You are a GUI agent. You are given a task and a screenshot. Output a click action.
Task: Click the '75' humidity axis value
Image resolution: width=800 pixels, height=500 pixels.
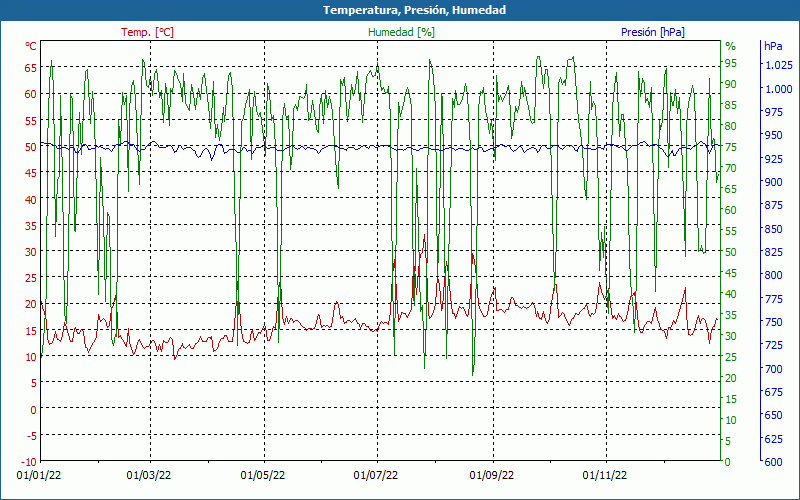pos(731,147)
